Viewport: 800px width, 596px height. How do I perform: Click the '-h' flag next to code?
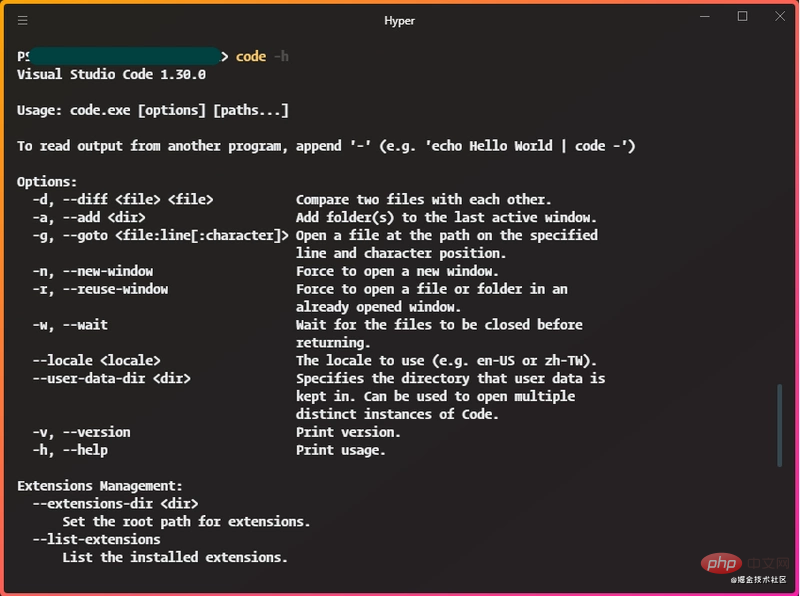[x=281, y=57]
